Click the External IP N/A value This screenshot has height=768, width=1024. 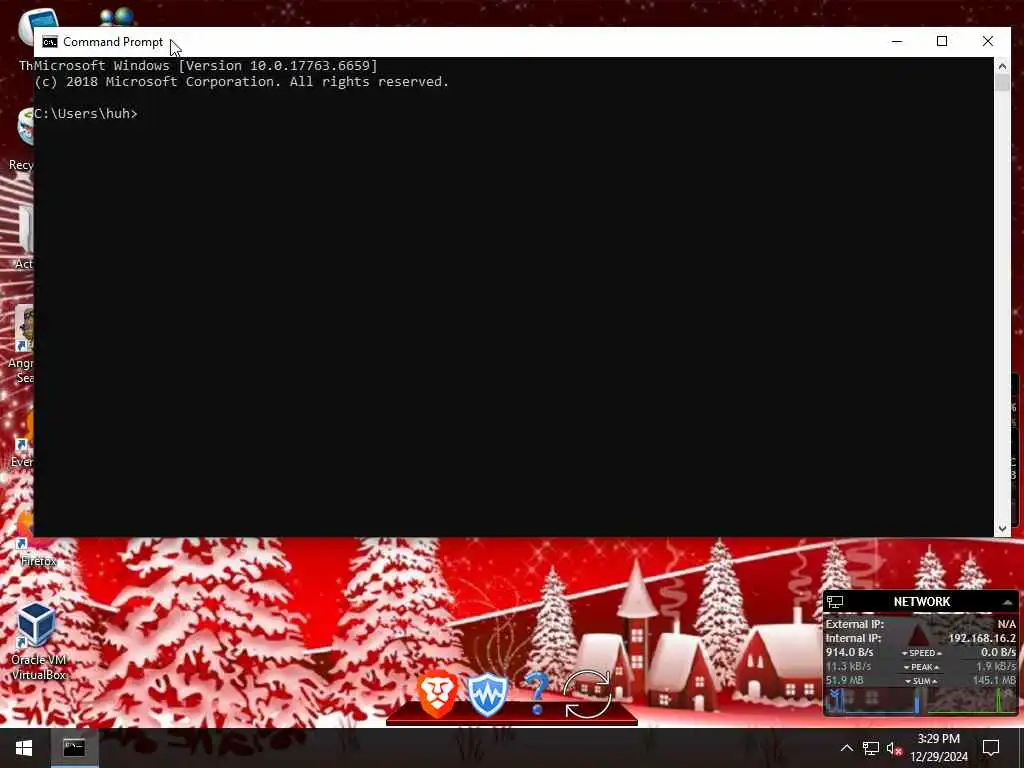tap(1006, 624)
